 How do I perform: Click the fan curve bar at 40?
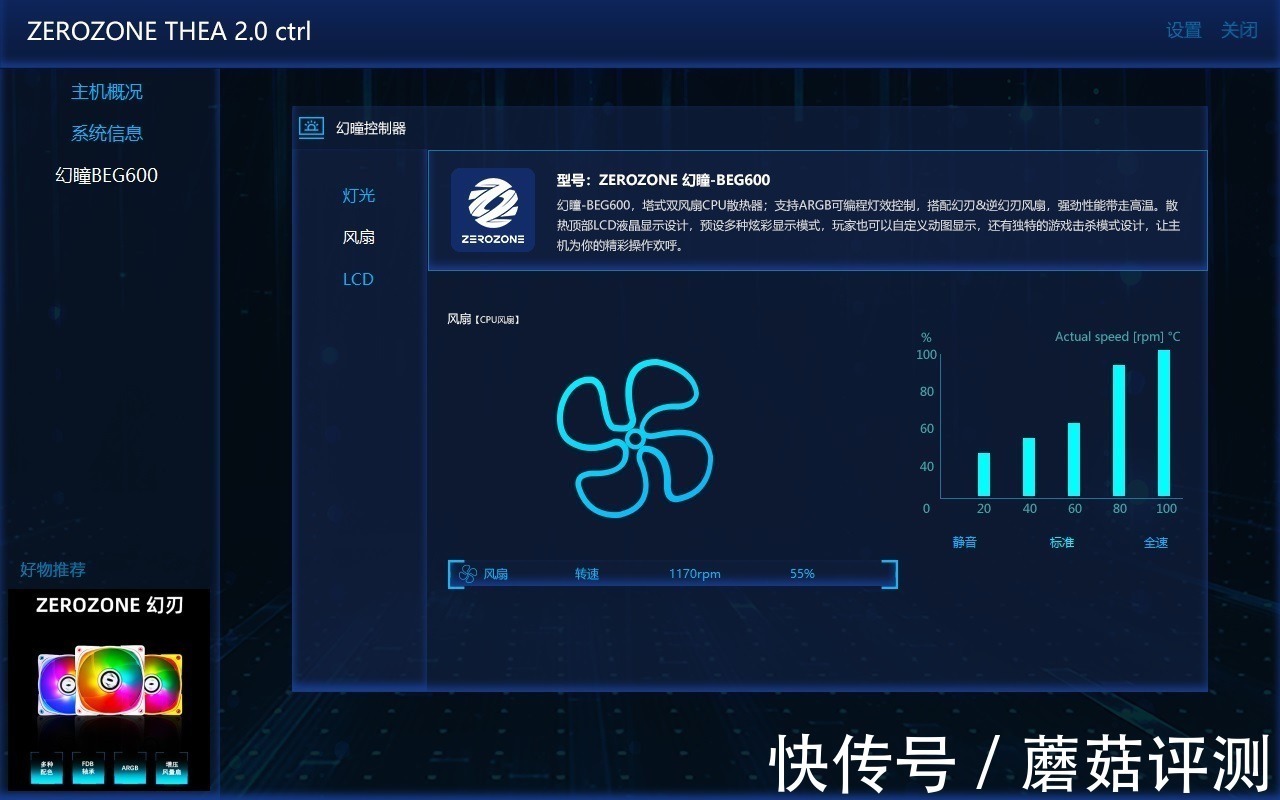click(1029, 467)
